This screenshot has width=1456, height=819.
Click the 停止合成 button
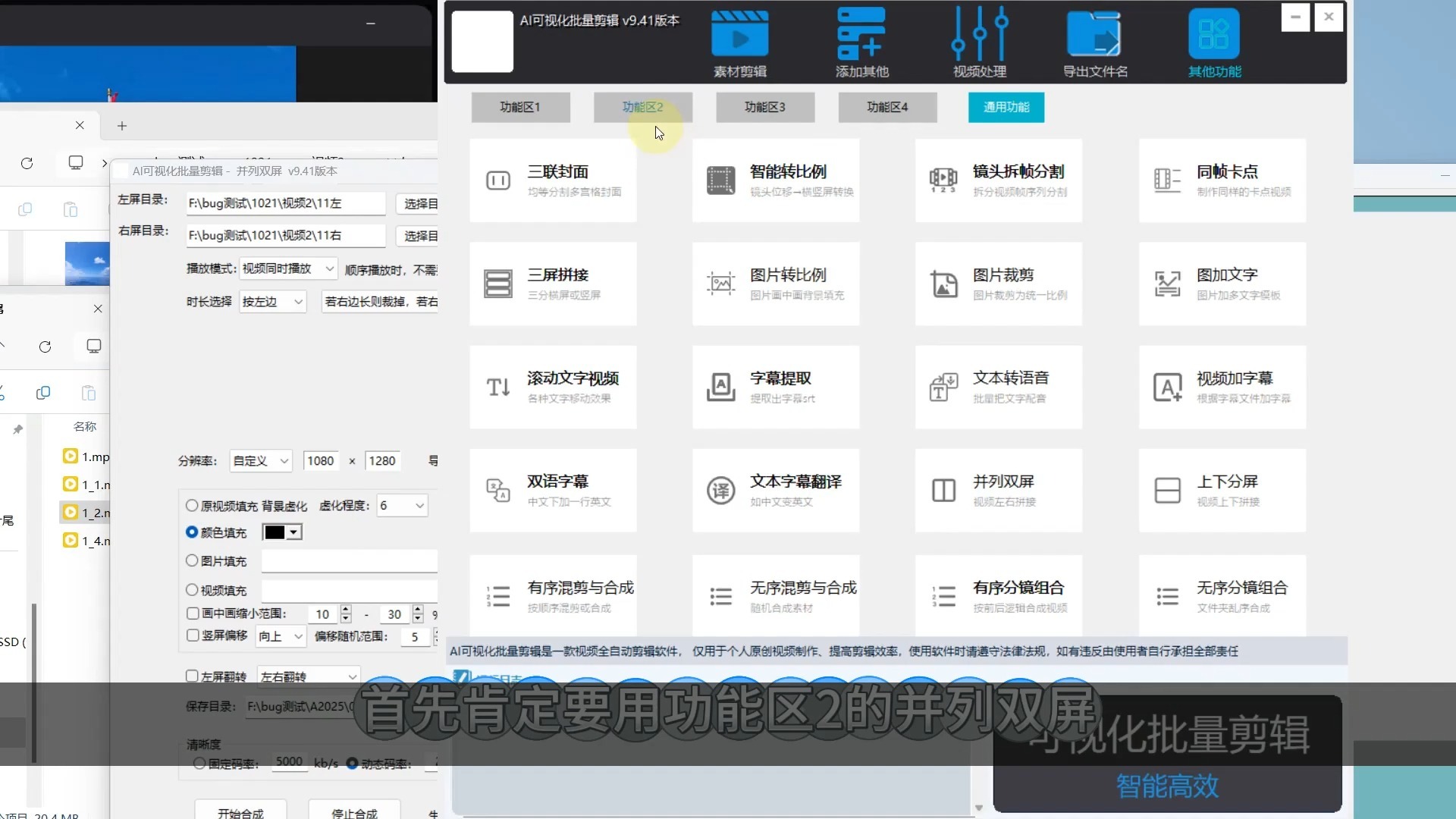pos(354,811)
